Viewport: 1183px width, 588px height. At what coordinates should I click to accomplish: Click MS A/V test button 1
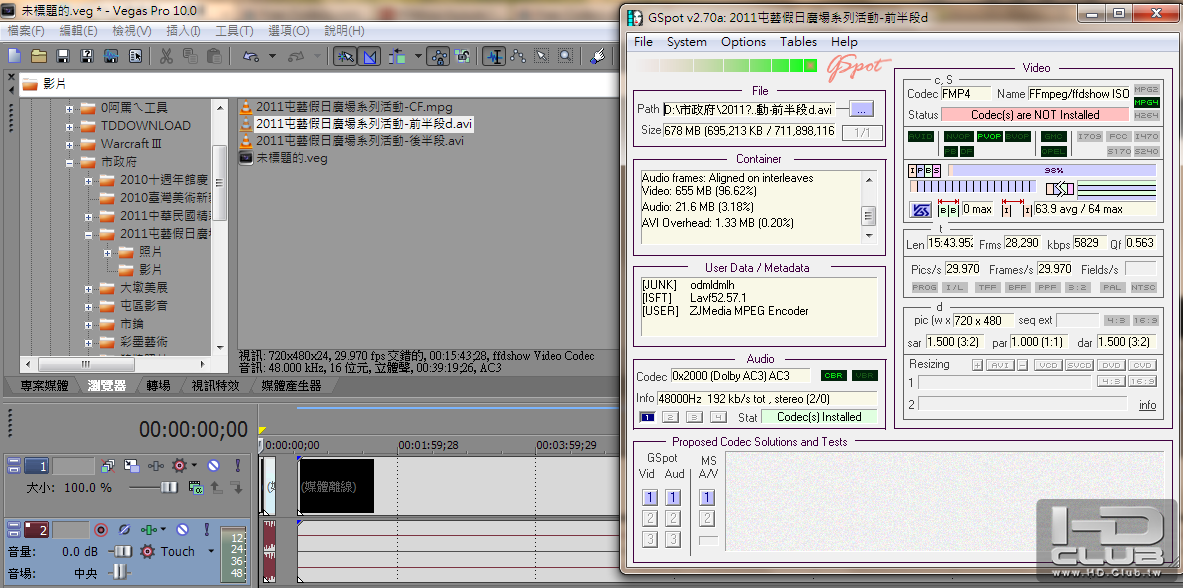click(x=706, y=497)
